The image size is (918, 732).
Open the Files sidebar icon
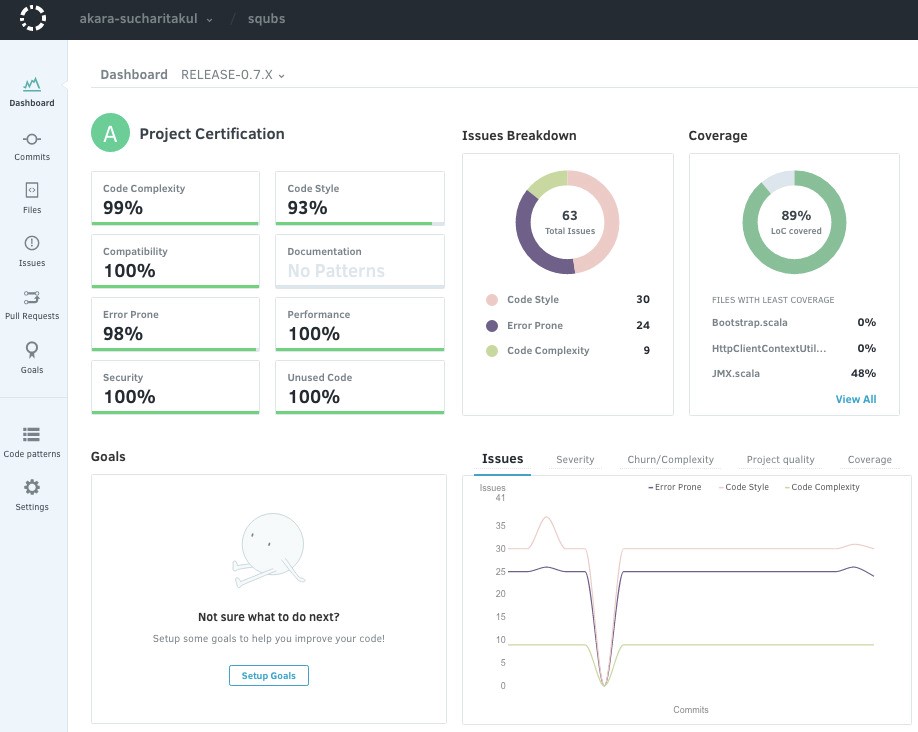click(x=32, y=190)
